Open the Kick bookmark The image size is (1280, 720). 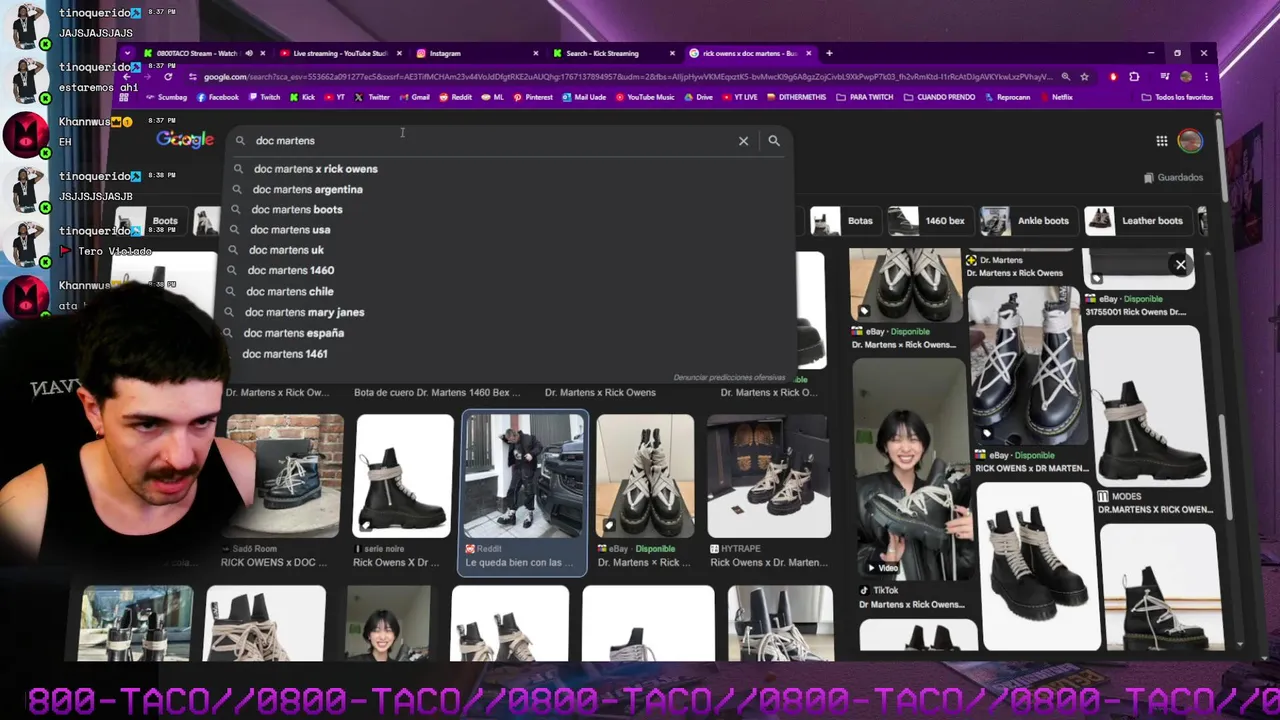[302, 97]
